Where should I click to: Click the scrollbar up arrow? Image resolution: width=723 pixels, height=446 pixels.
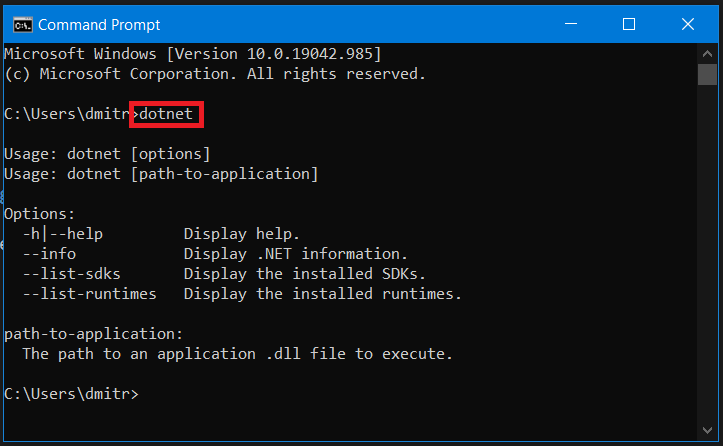pyautogui.click(x=706, y=52)
